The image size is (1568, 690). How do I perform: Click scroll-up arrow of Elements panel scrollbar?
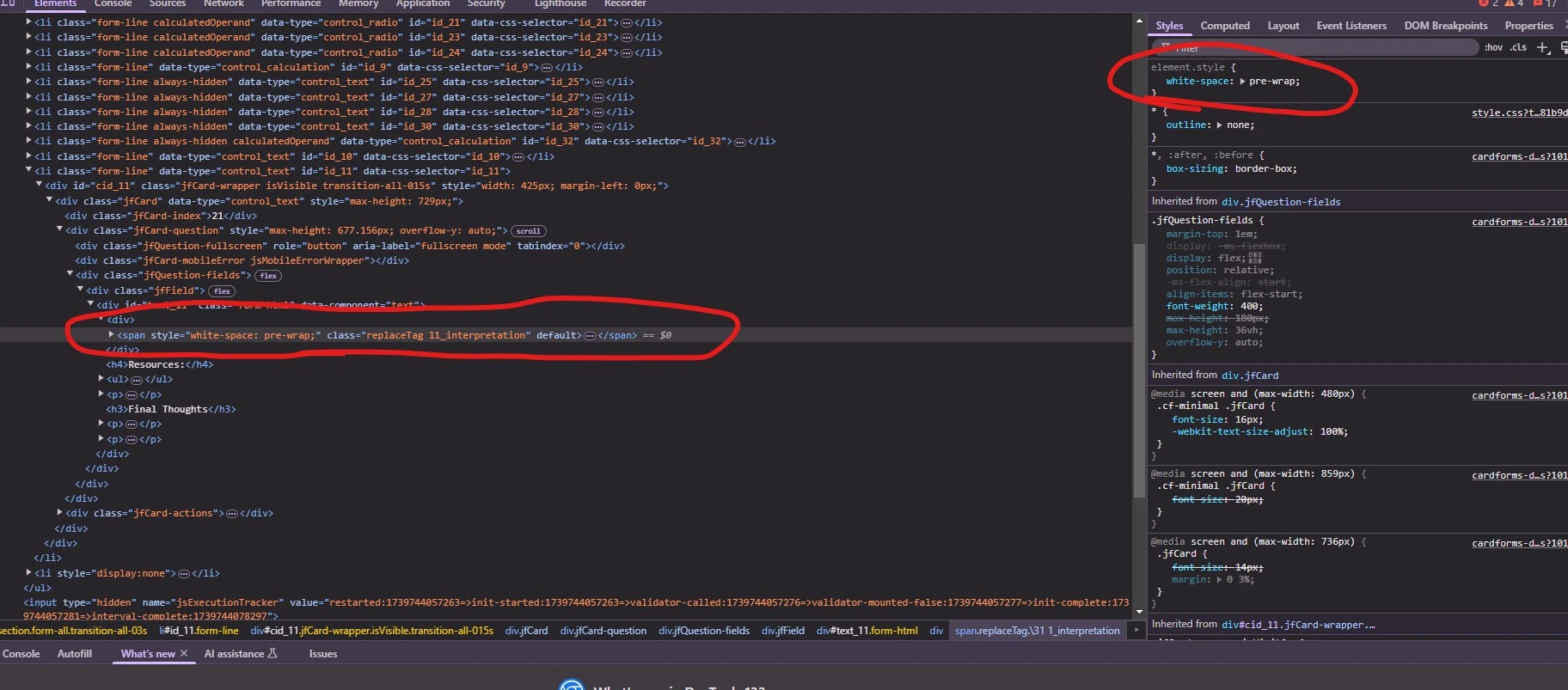[x=1139, y=21]
